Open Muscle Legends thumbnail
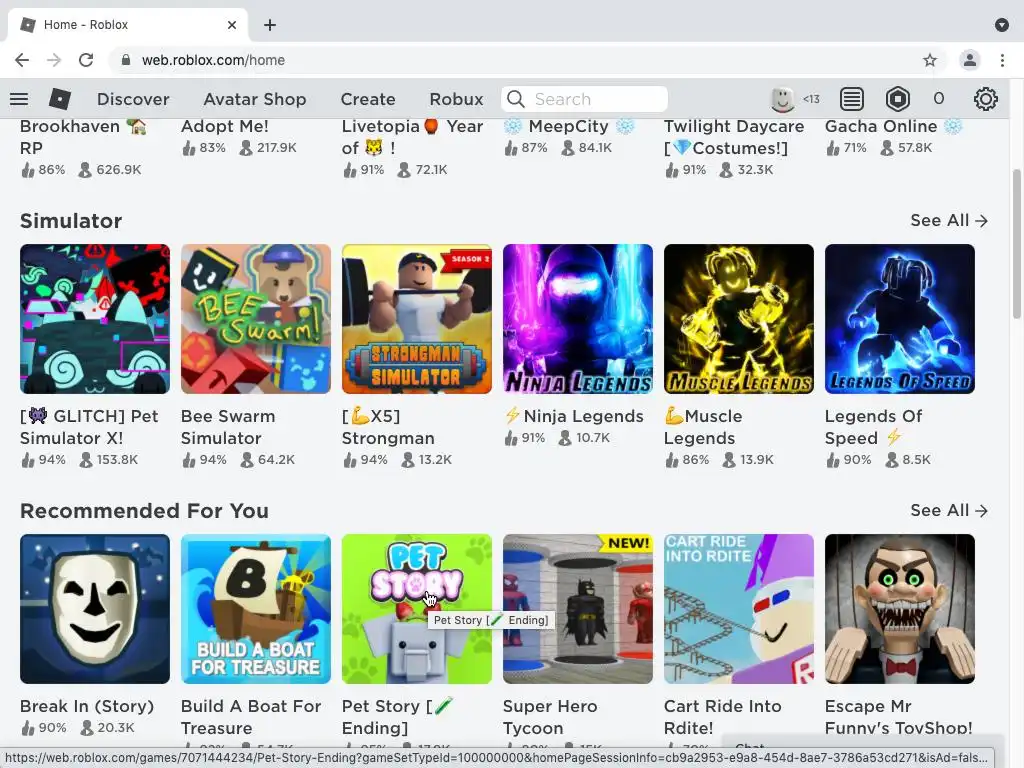Screen dimensions: 1024x768 click(739, 319)
